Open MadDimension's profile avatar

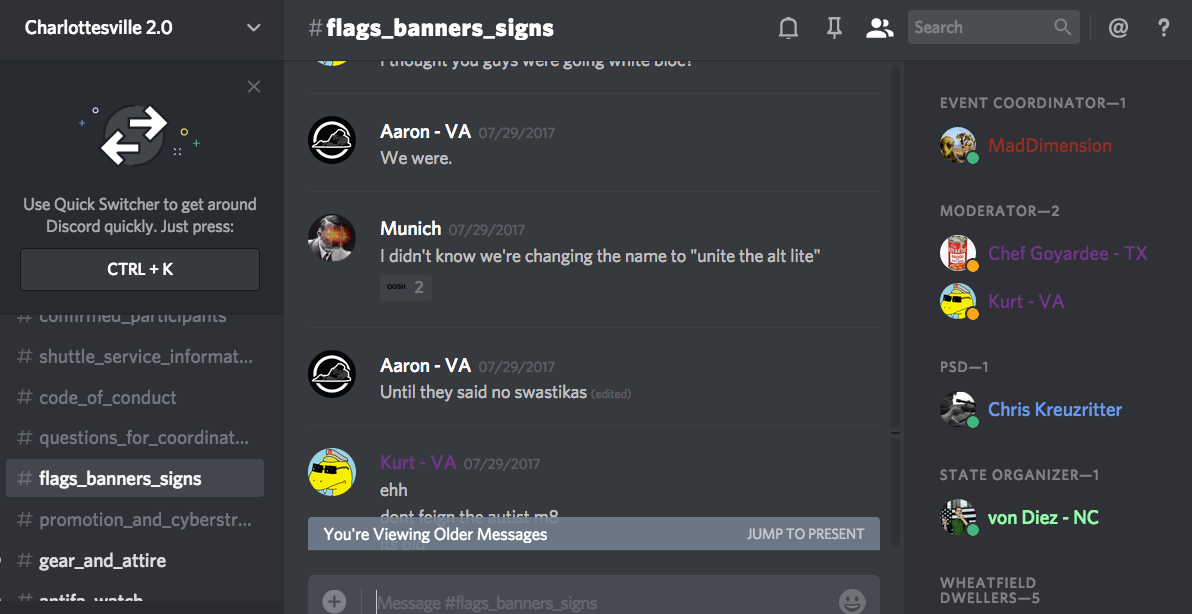(x=958, y=145)
